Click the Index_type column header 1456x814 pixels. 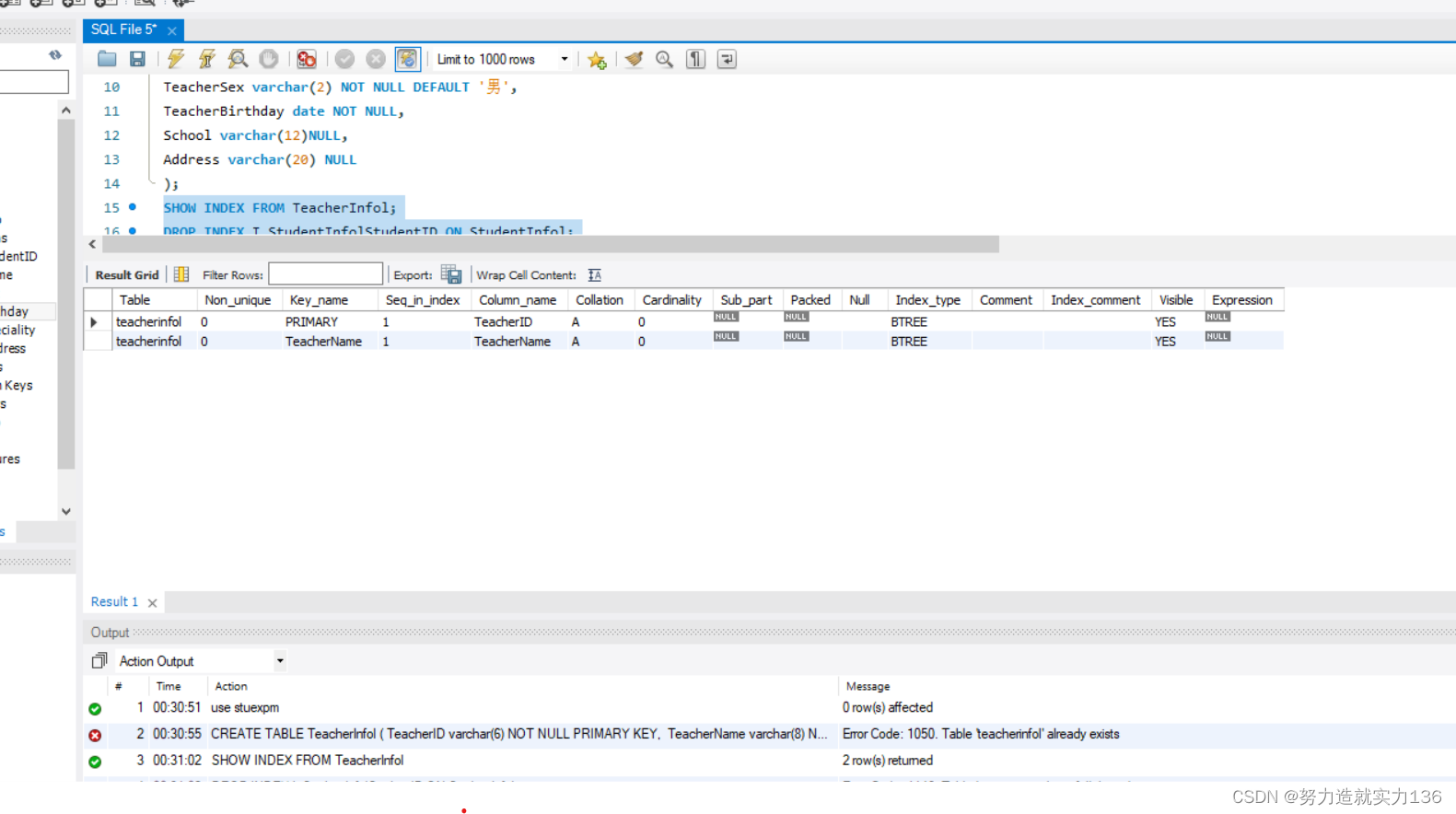(x=928, y=300)
